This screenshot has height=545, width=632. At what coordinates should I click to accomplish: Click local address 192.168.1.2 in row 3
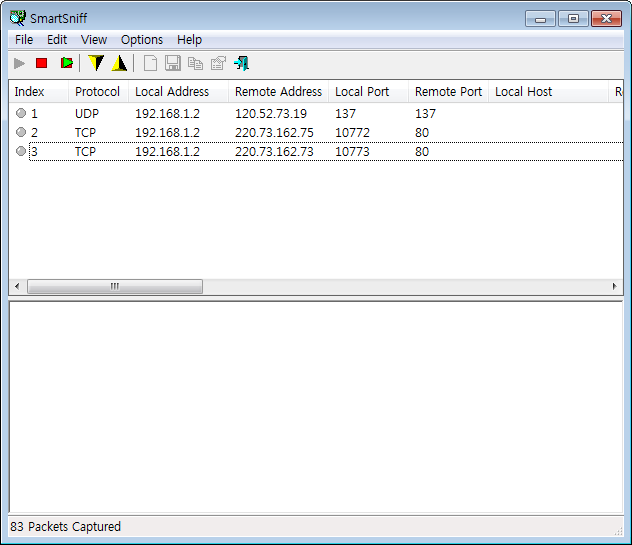[x=167, y=152]
